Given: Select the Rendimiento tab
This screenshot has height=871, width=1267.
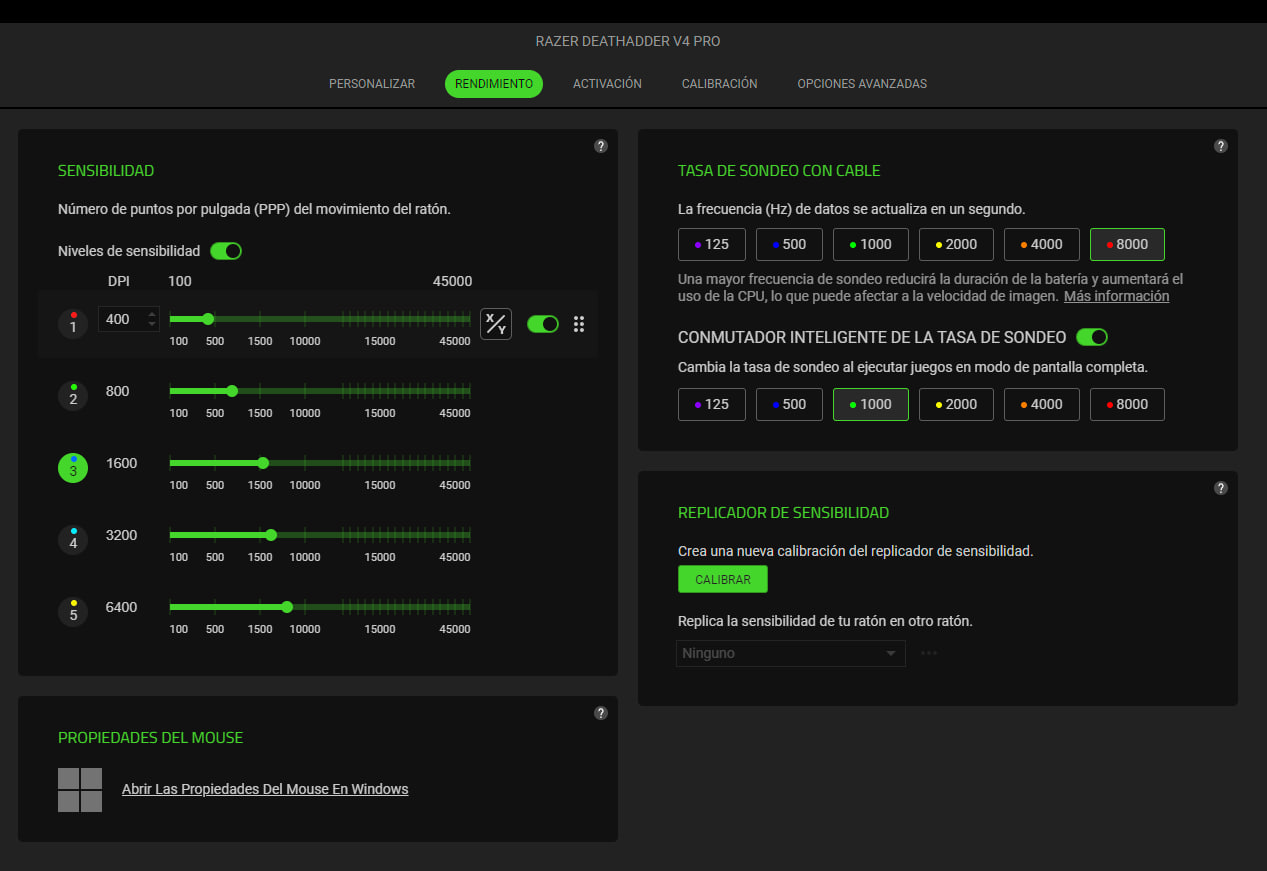Looking at the screenshot, I should 494,84.
